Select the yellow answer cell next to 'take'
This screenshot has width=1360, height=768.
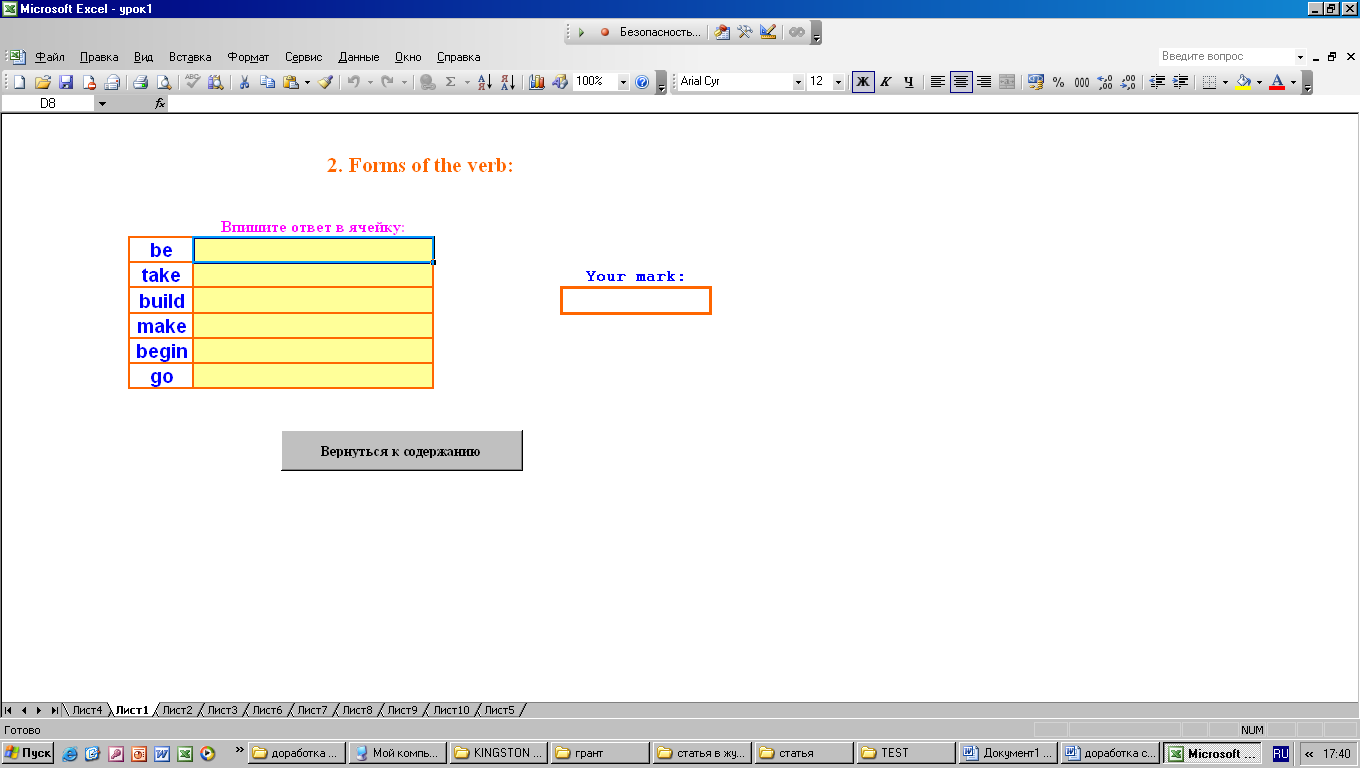click(313, 275)
